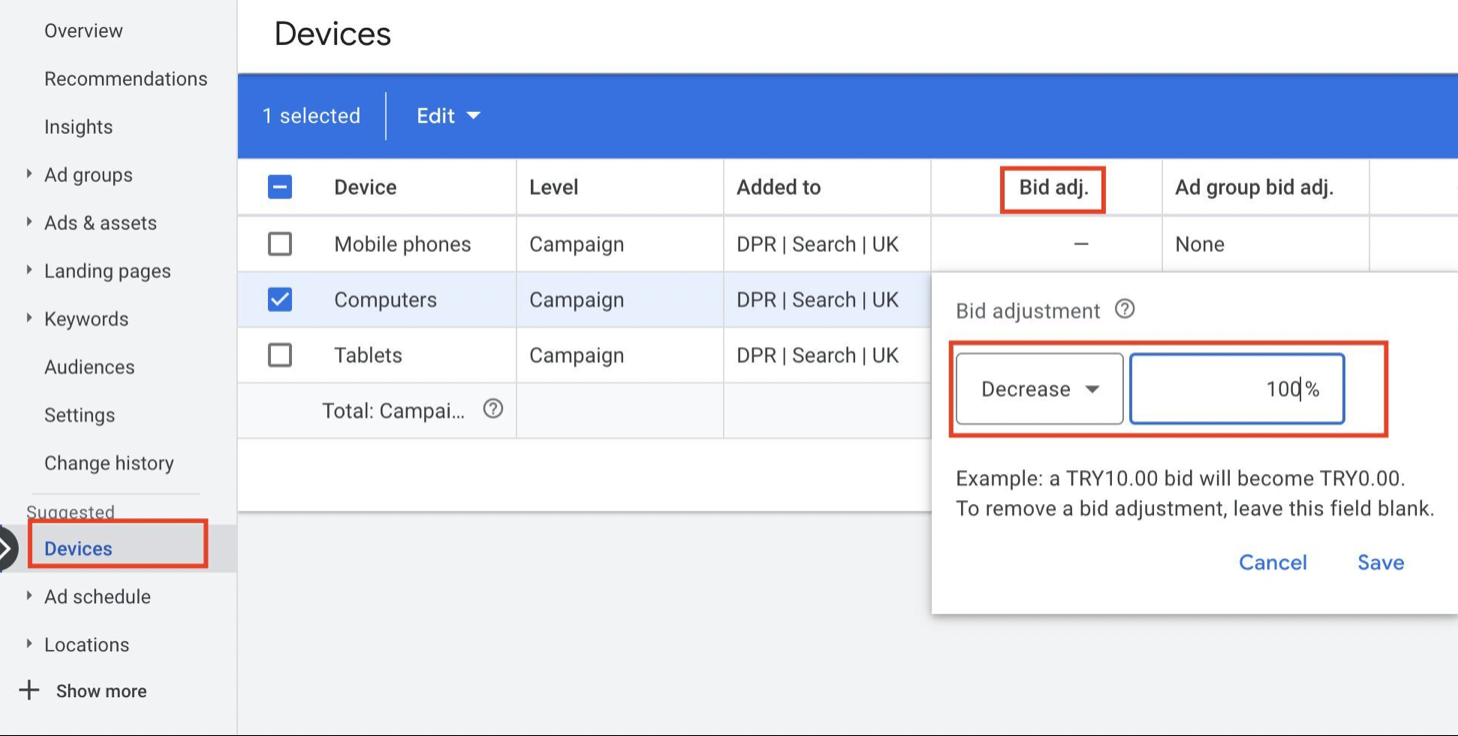Click Show more in the sidebar
Image resolution: width=1458 pixels, height=736 pixels.
pos(101,691)
